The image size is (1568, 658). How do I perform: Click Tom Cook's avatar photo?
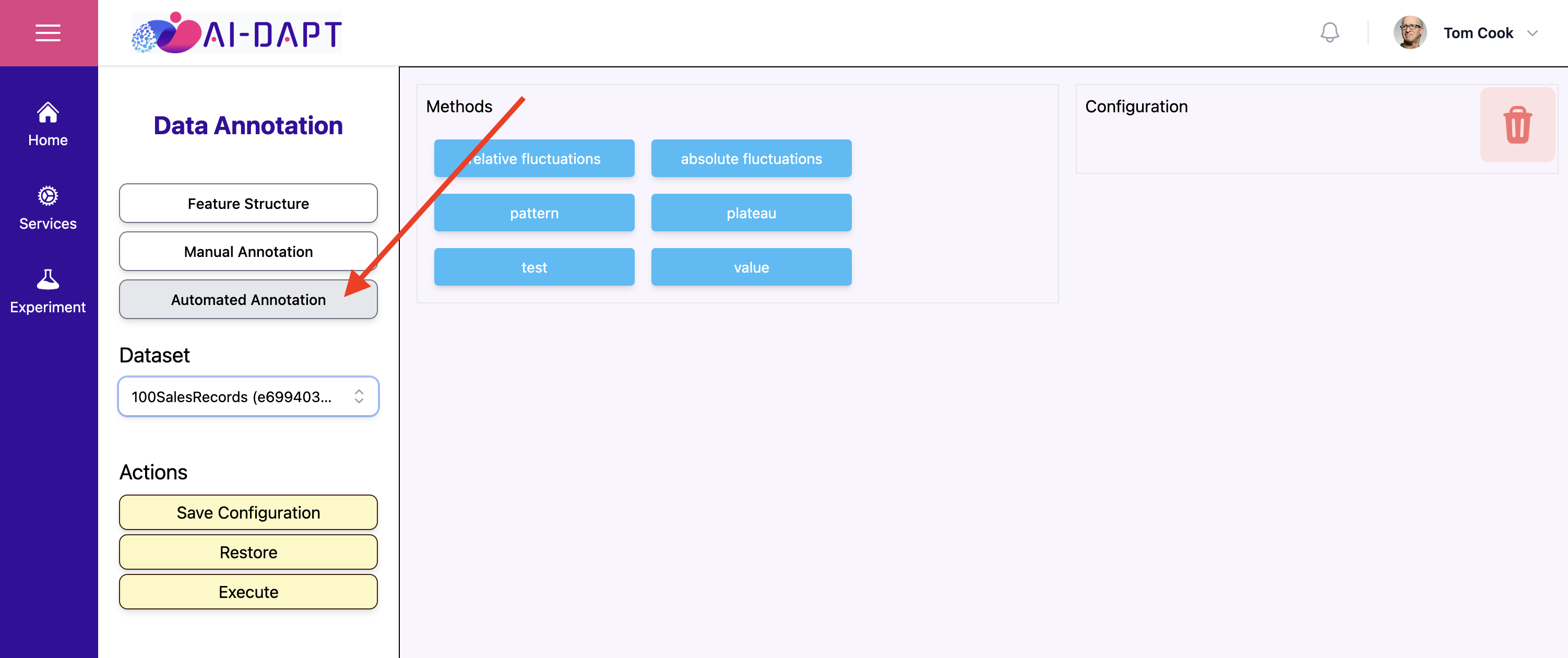coord(1410,33)
